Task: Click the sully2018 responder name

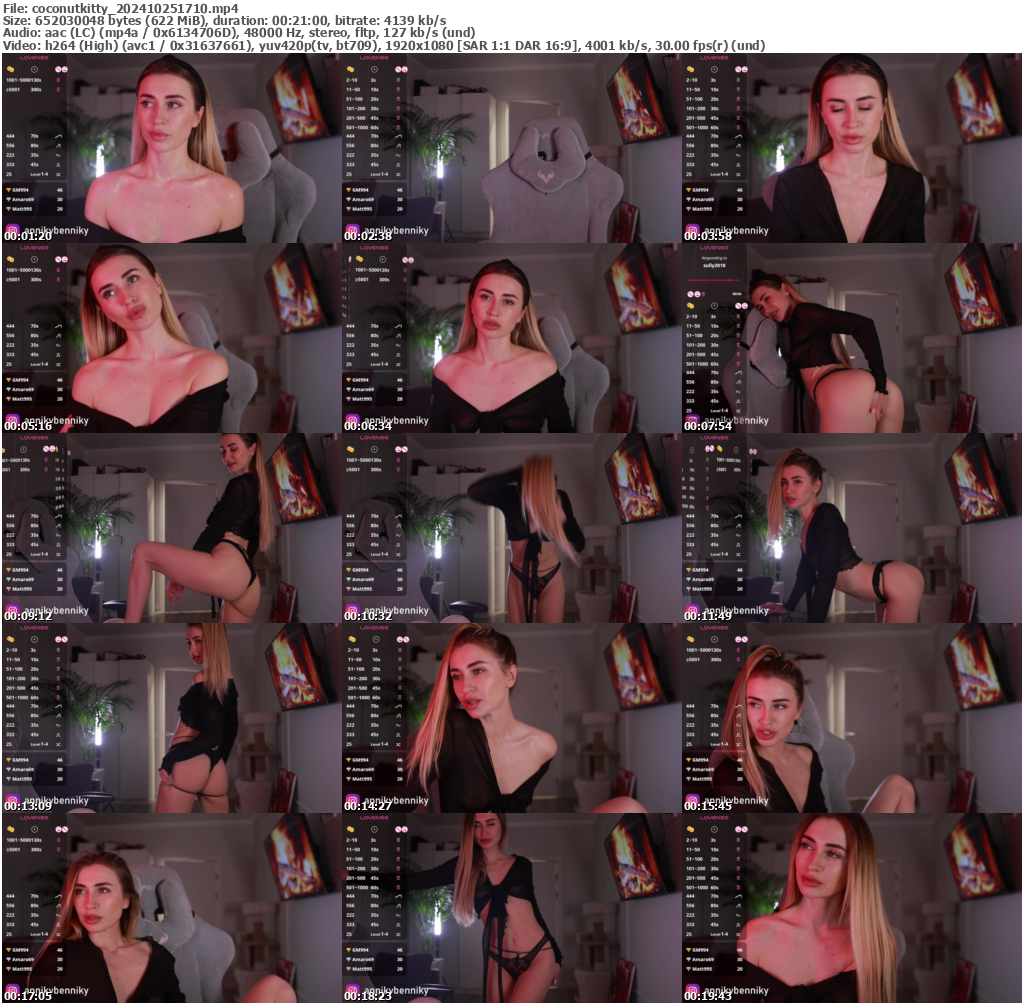Action: (714, 266)
